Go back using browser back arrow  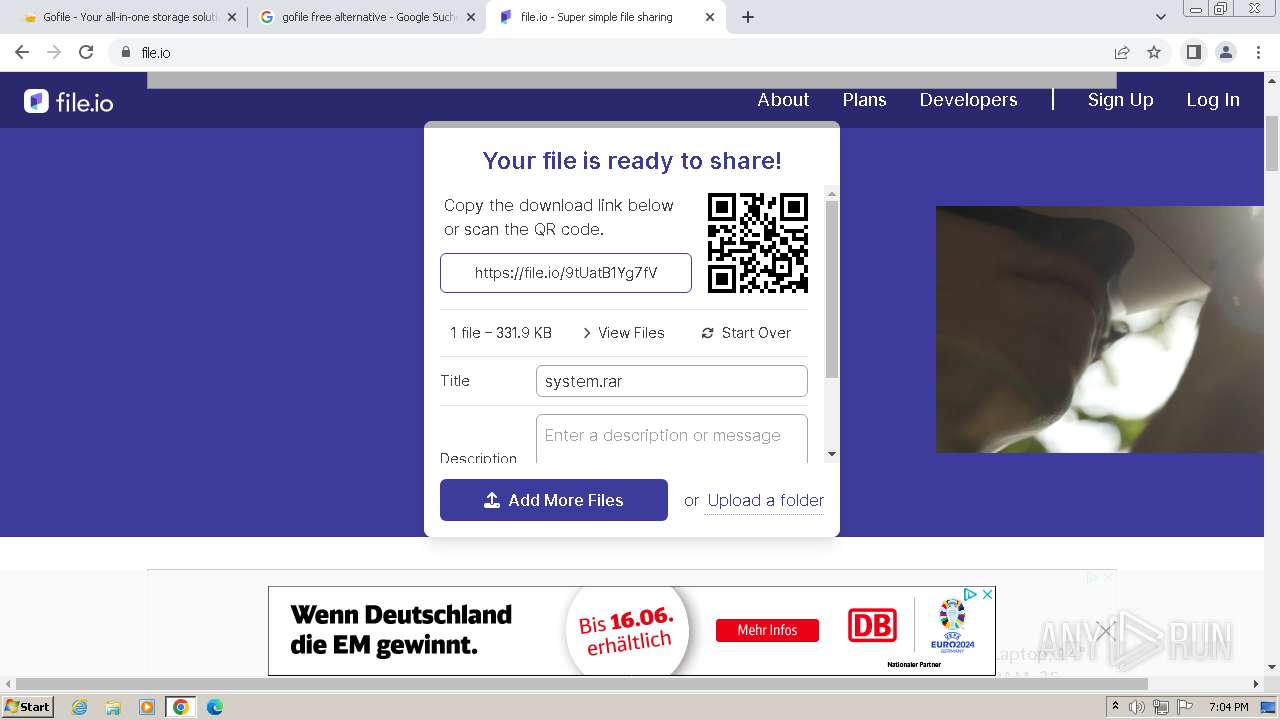(22, 52)
